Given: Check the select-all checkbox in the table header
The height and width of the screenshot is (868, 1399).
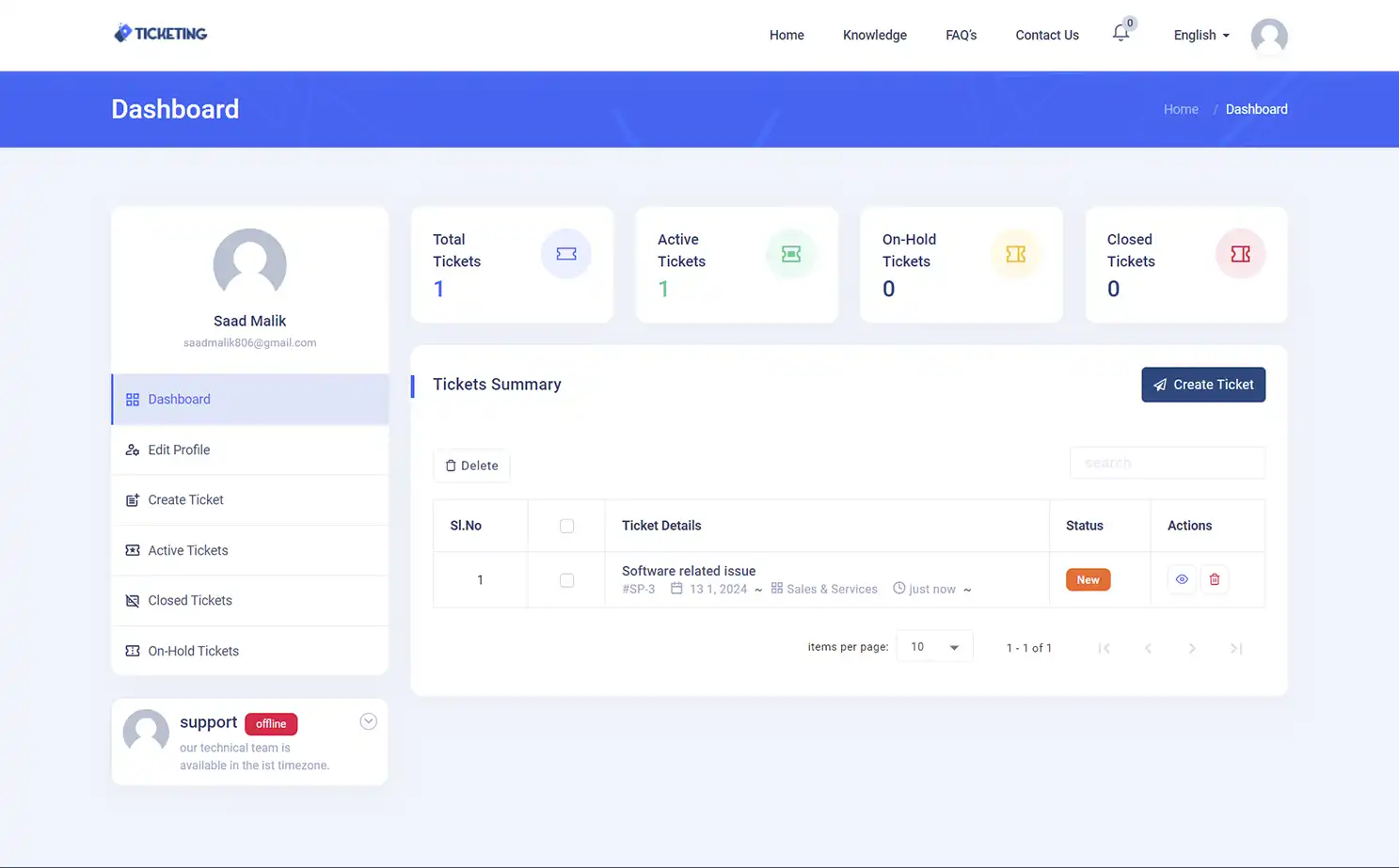Looking at the screenshot, I should (566, 525).
